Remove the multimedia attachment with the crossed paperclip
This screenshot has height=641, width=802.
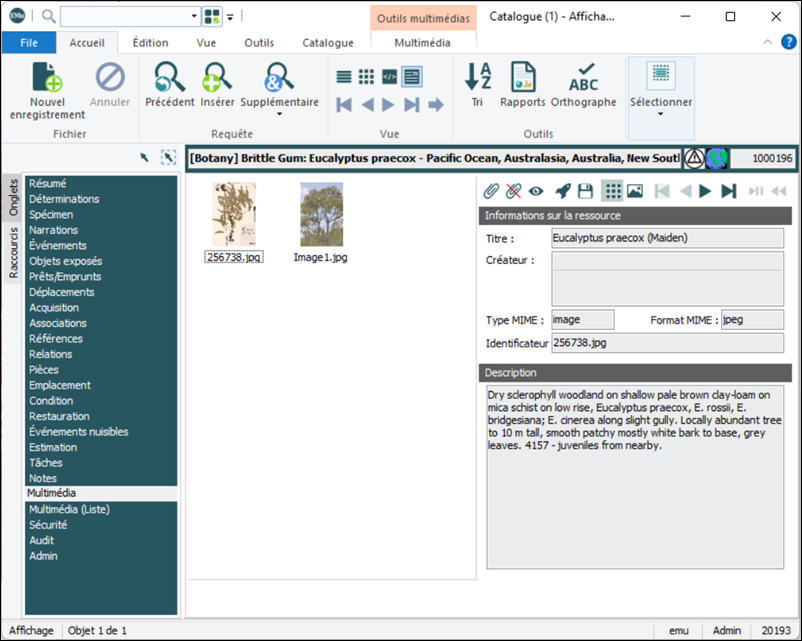point(513,191)
